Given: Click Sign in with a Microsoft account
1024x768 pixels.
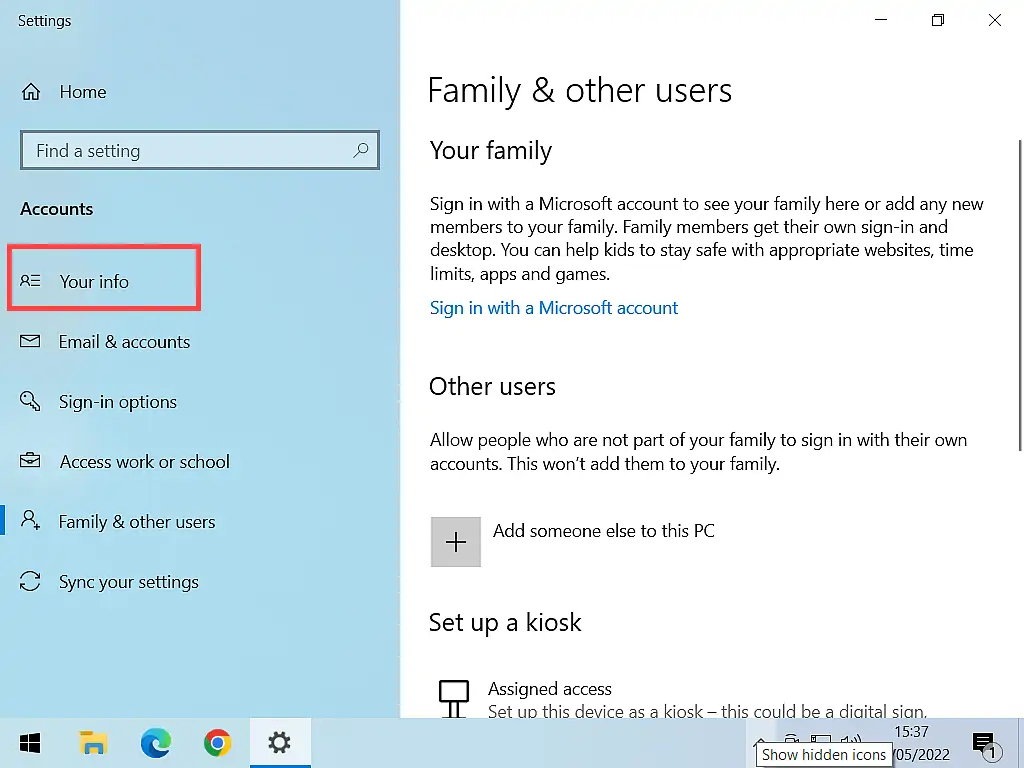Looking at the screenshot, I should [x=554, y=308].
